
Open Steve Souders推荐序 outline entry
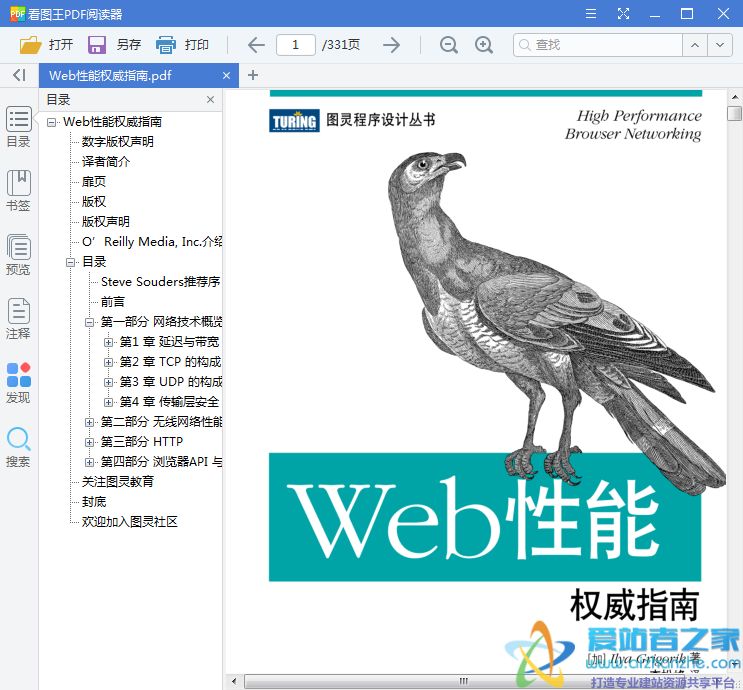pos(161,281)
